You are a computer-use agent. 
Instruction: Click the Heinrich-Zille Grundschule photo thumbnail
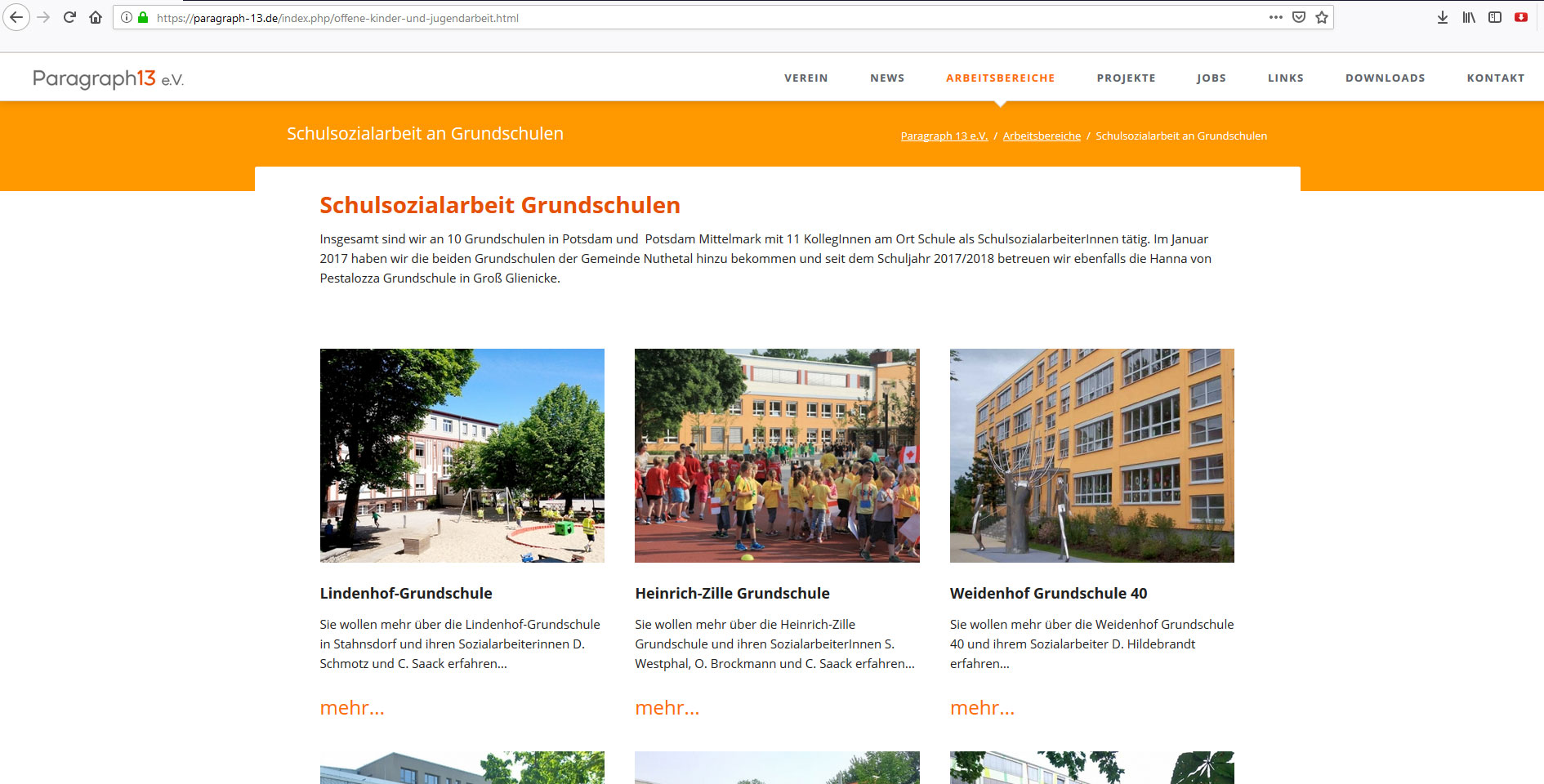(777, 456)
